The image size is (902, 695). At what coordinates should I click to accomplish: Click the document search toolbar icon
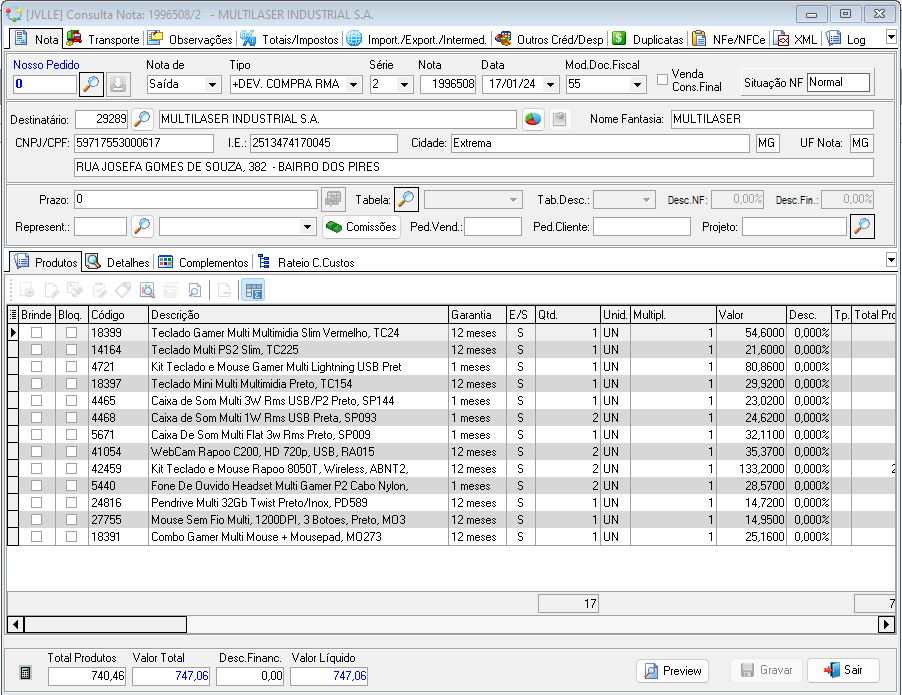pyautogui.click(x=195, y=290)
